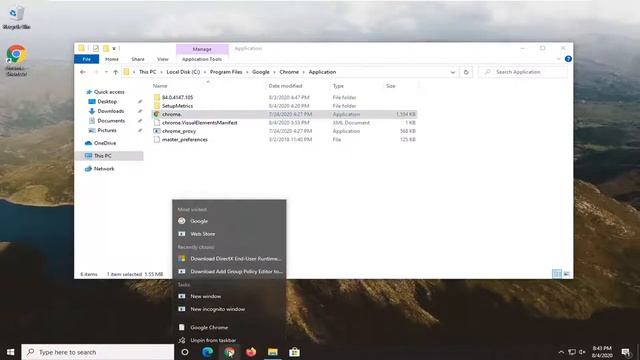Select the Manage contextual tab

click(202, 49)
